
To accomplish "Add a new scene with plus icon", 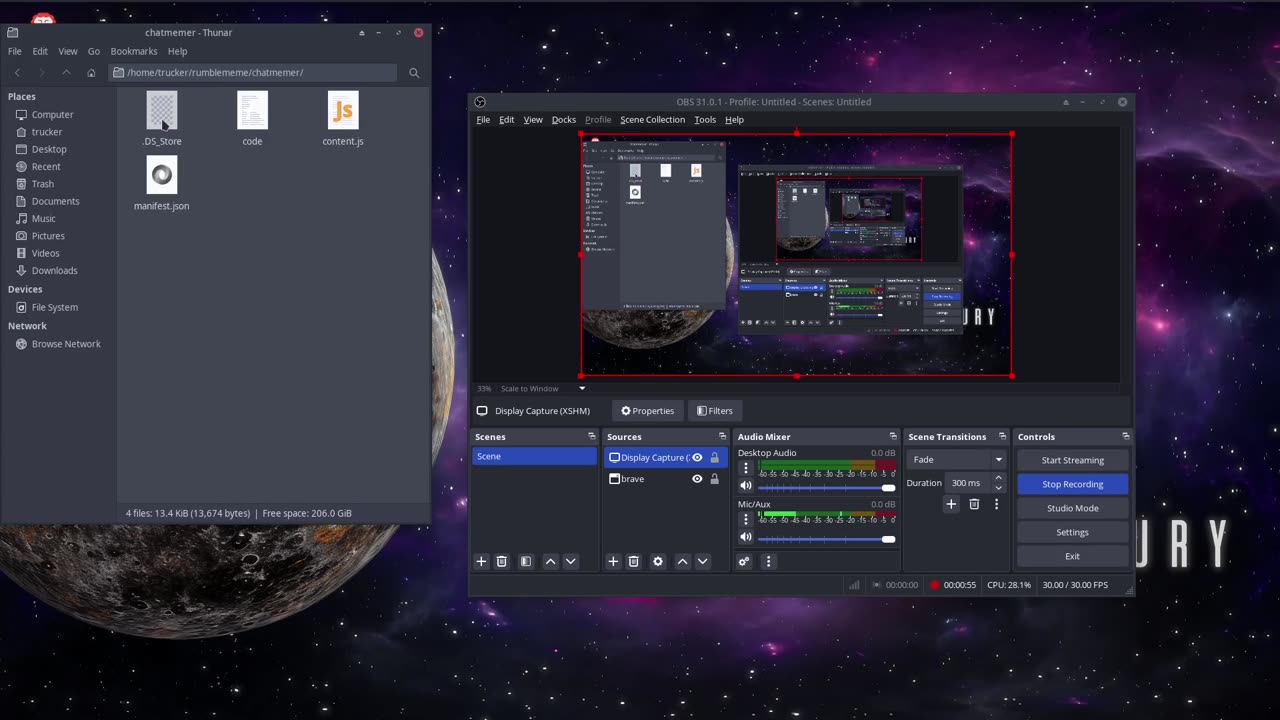I will 481,562.
